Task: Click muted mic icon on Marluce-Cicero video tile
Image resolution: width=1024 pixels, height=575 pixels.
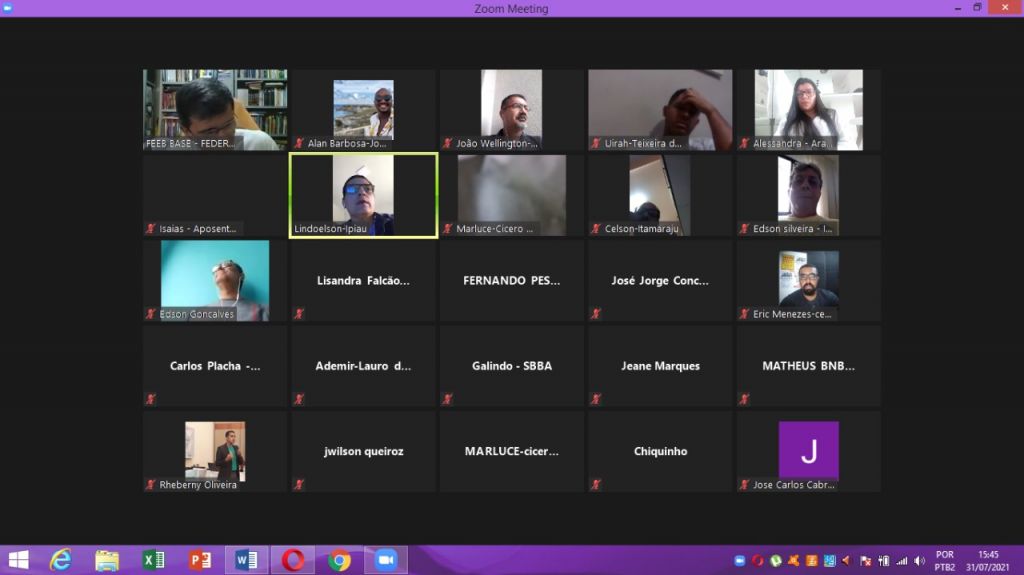Action: (447, 229)
